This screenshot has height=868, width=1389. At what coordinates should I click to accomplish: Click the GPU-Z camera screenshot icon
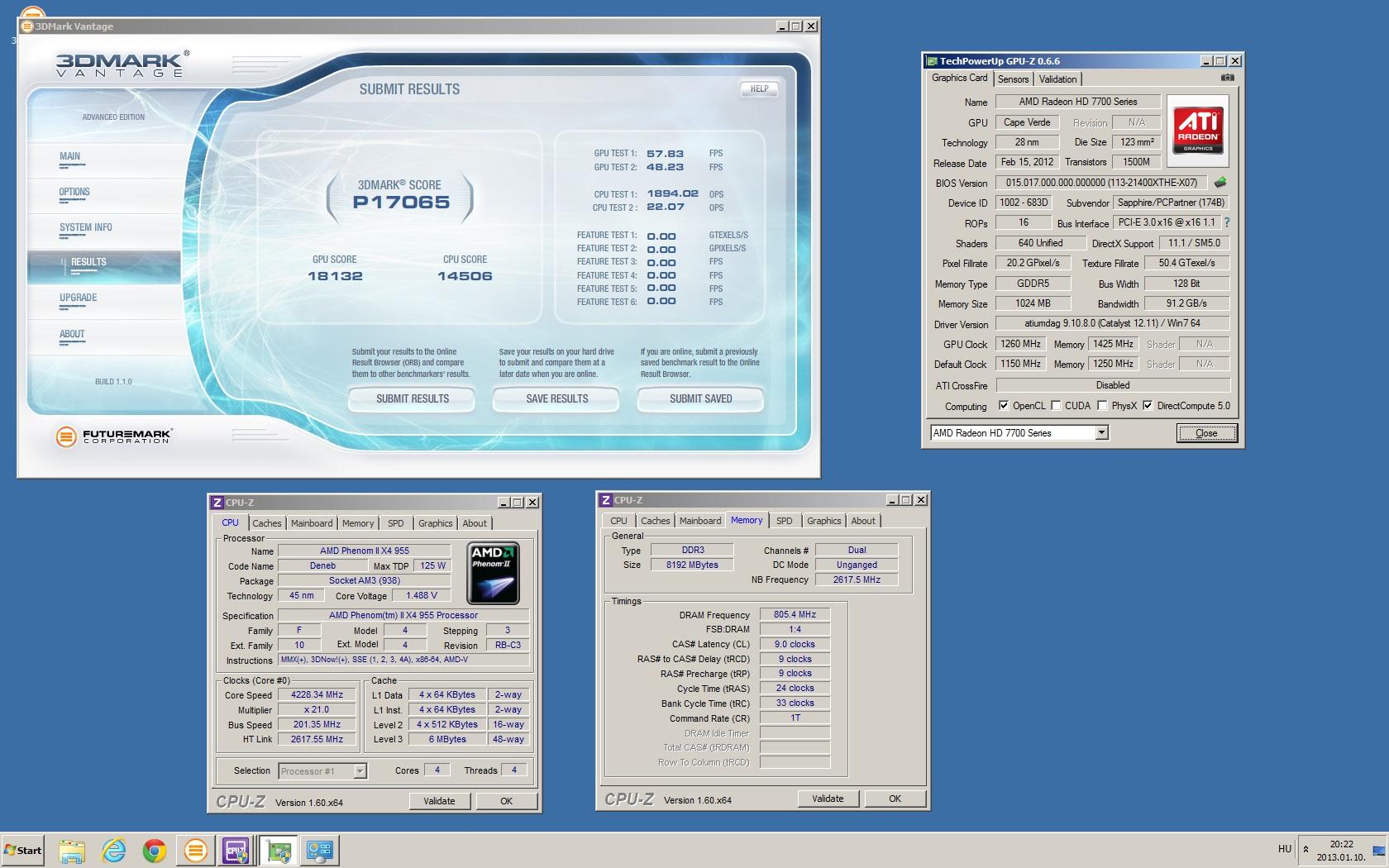point(1227,78)
